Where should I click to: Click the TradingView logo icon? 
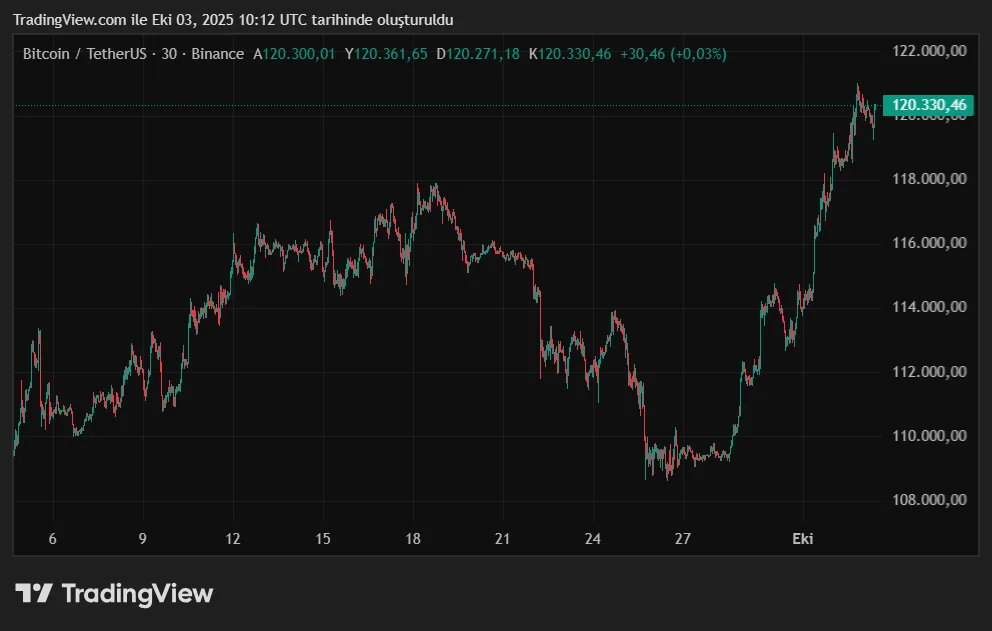[x=34, y=593]
